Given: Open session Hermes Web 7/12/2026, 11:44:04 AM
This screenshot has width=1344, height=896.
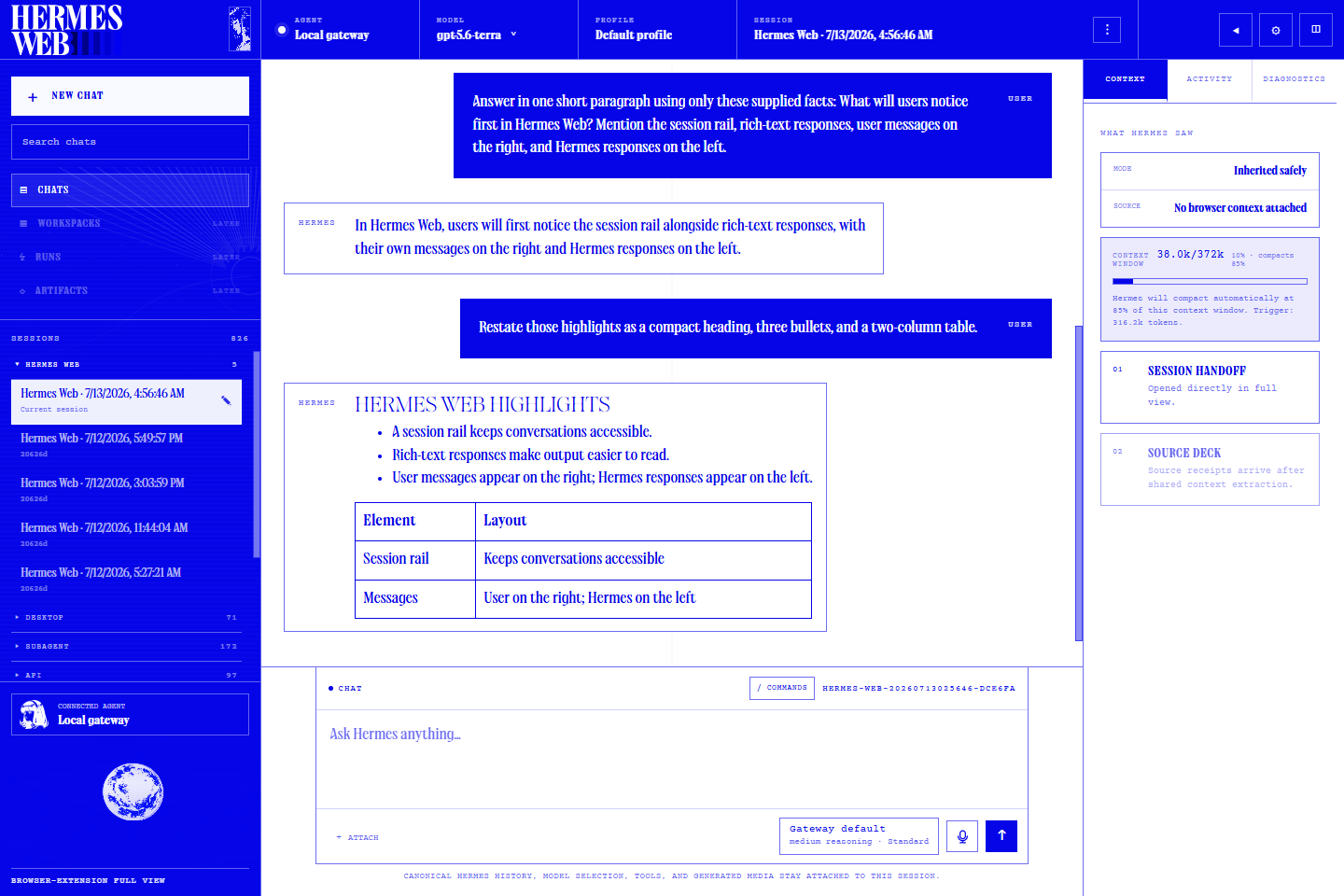Looking at the screenshot, I should pos(126,535).
